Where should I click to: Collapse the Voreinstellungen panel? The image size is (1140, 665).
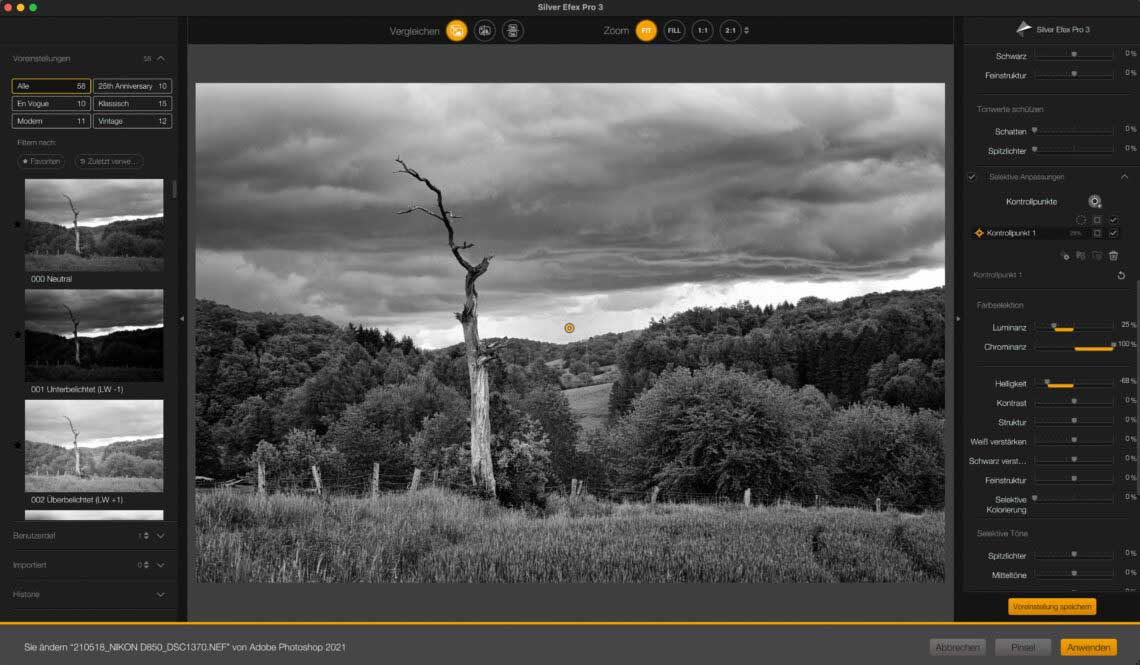click(161, 59)
